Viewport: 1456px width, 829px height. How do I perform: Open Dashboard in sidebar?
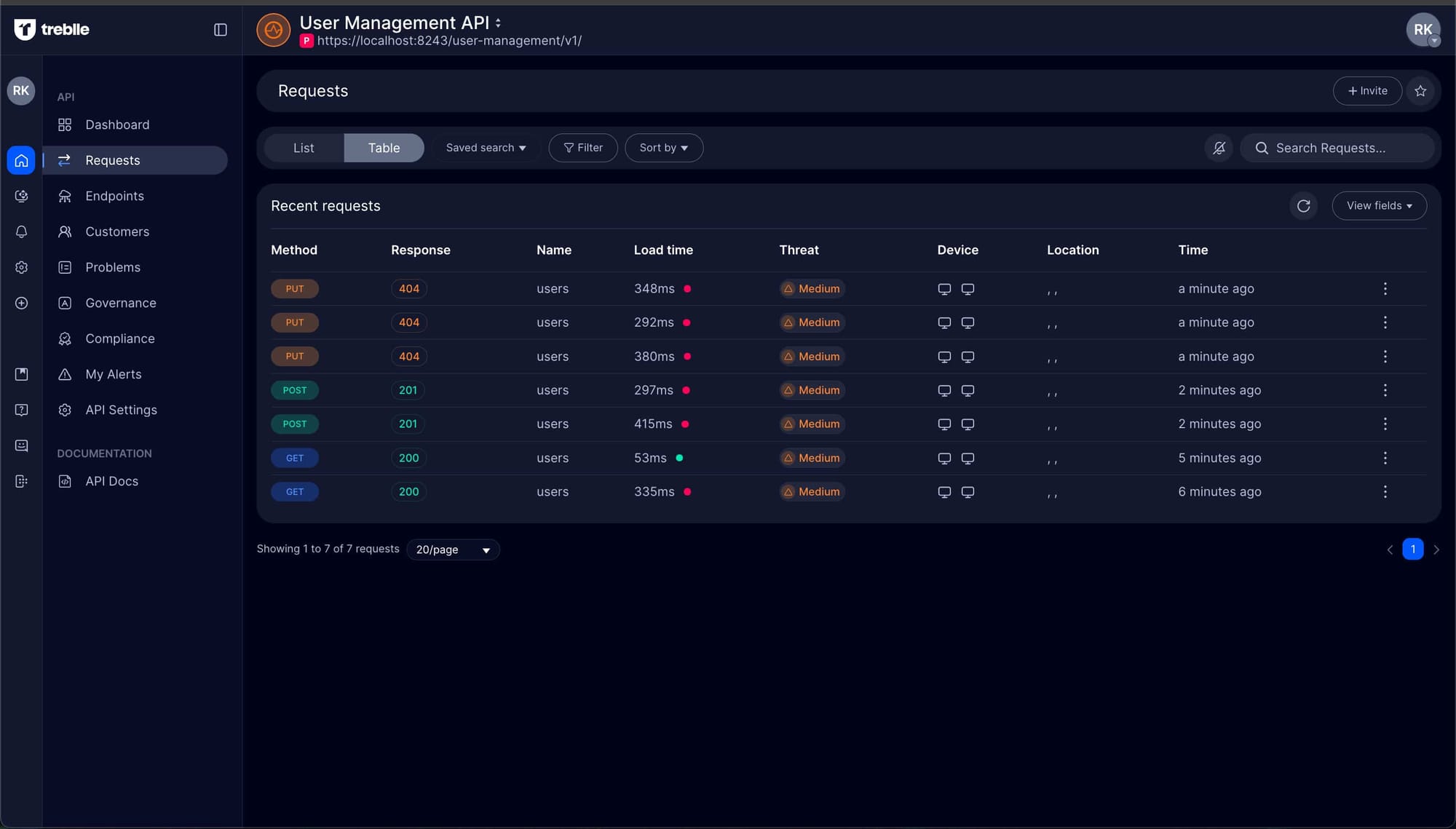[x=135, y=124]
